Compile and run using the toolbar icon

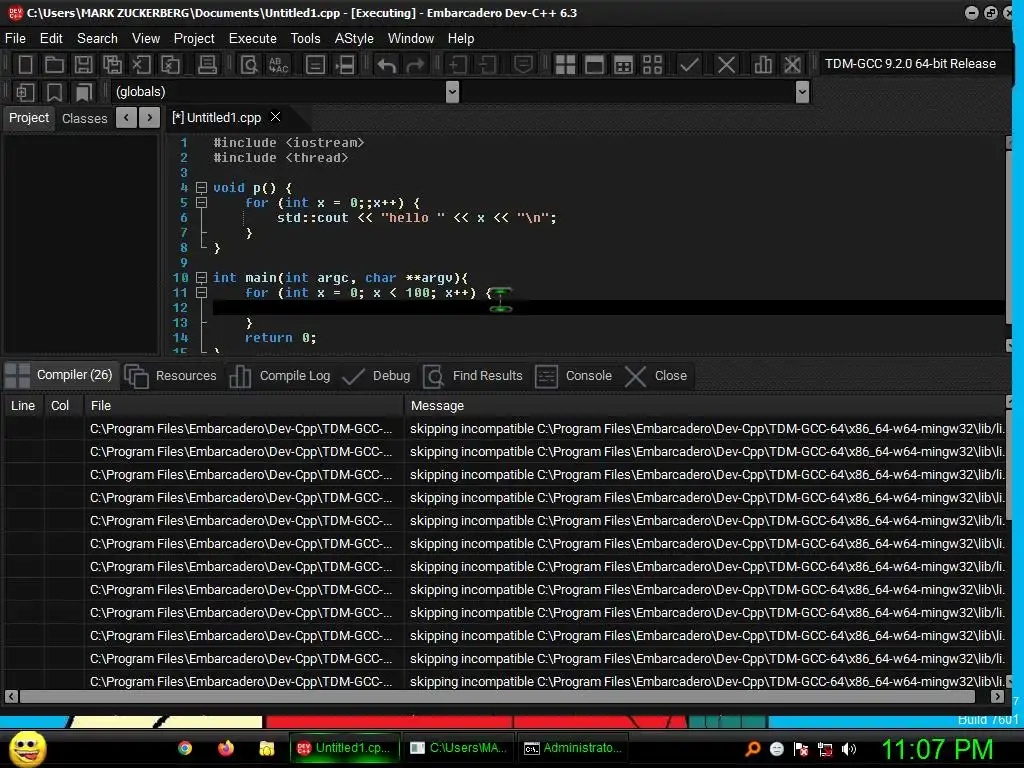(624, 65)
